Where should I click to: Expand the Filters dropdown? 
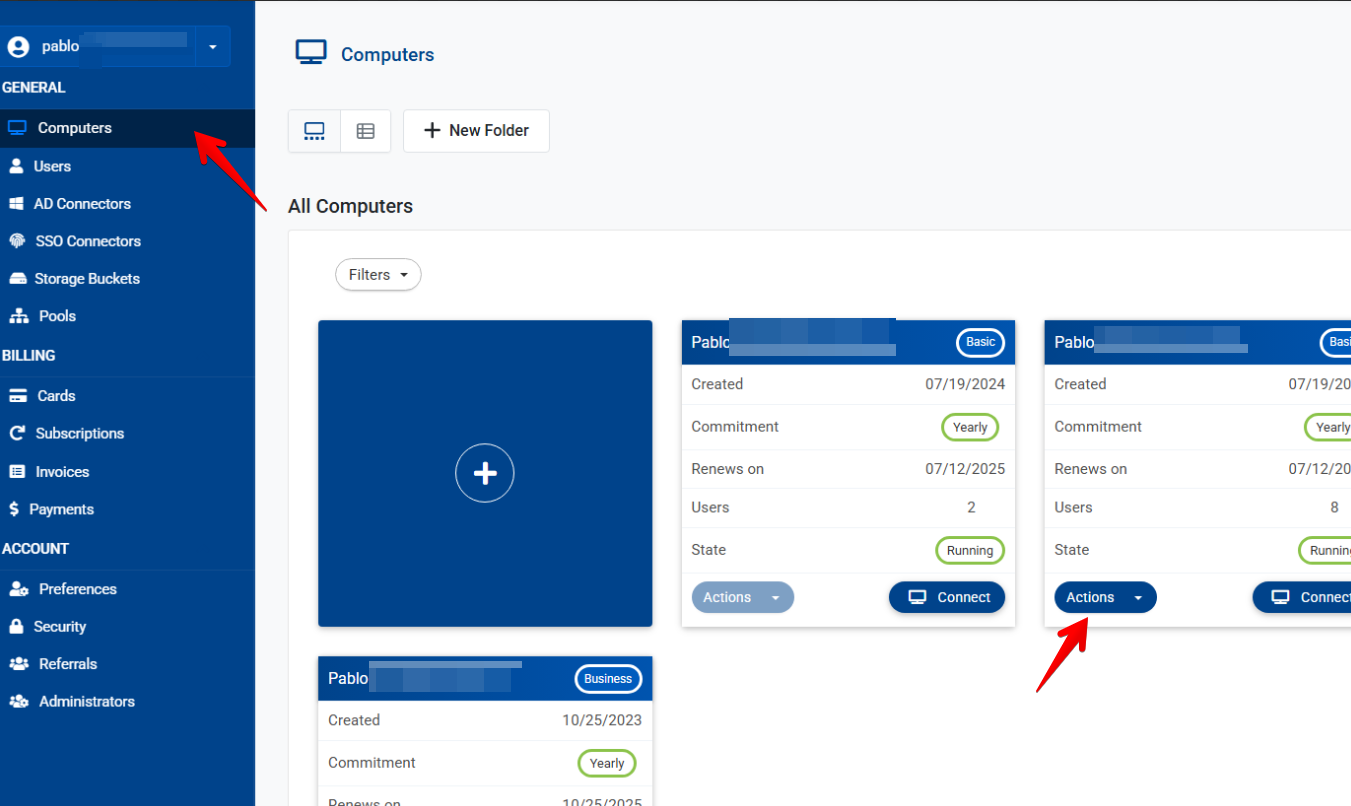(x=378, y=275)
